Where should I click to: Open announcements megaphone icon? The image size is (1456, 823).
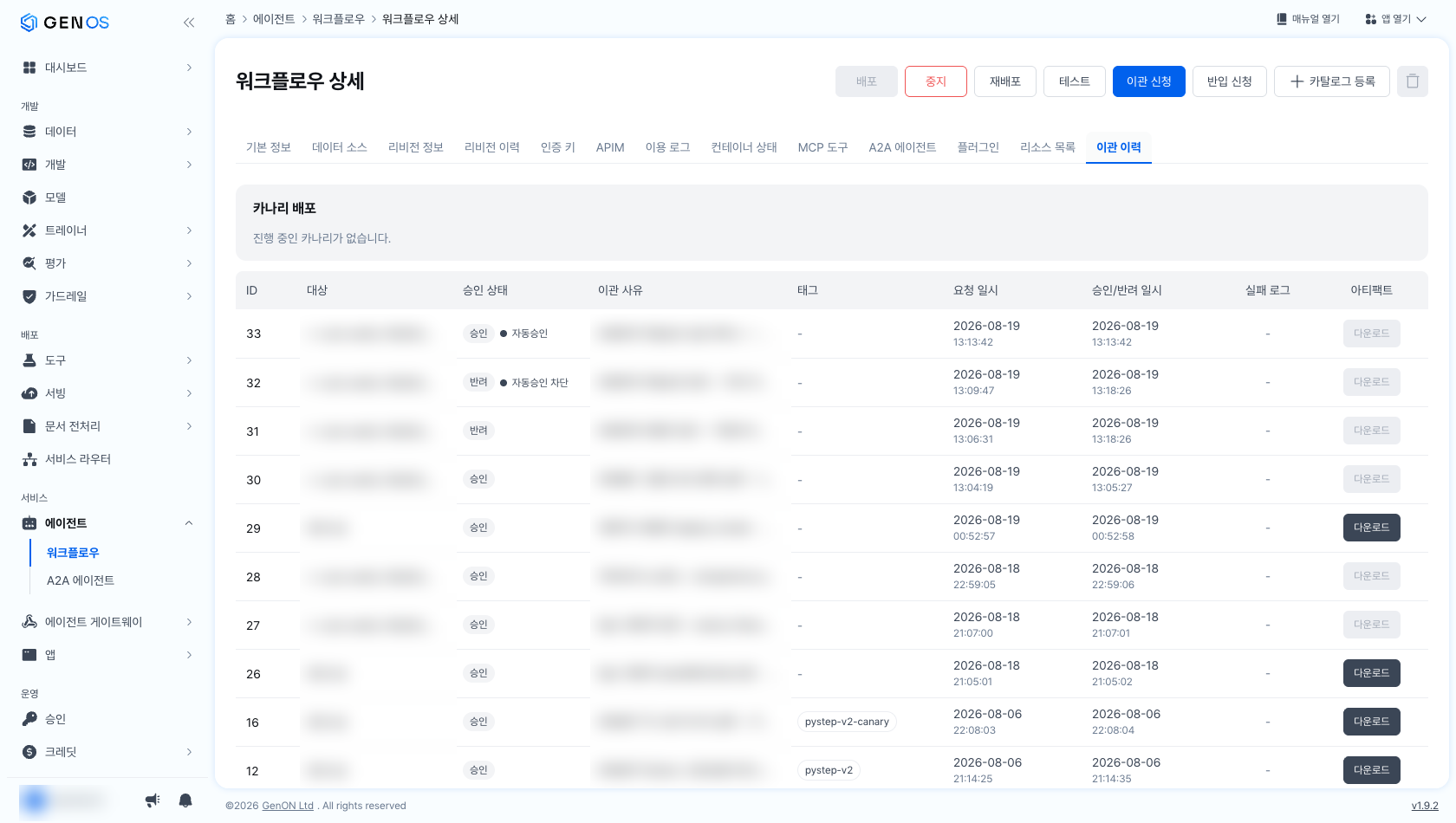tap(153, 800)
